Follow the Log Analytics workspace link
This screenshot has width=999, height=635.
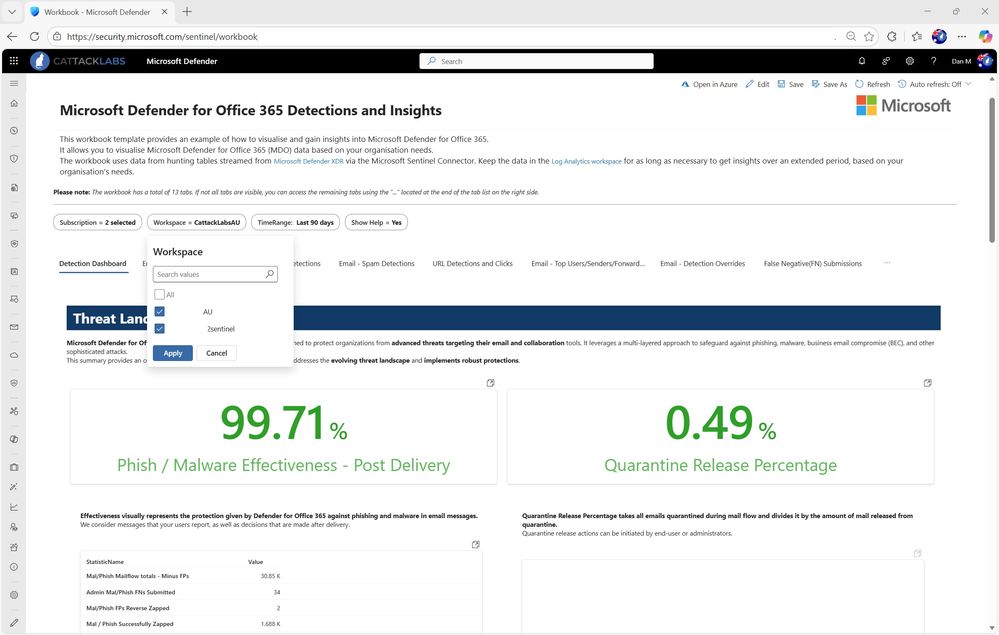[x=586, y=162]
